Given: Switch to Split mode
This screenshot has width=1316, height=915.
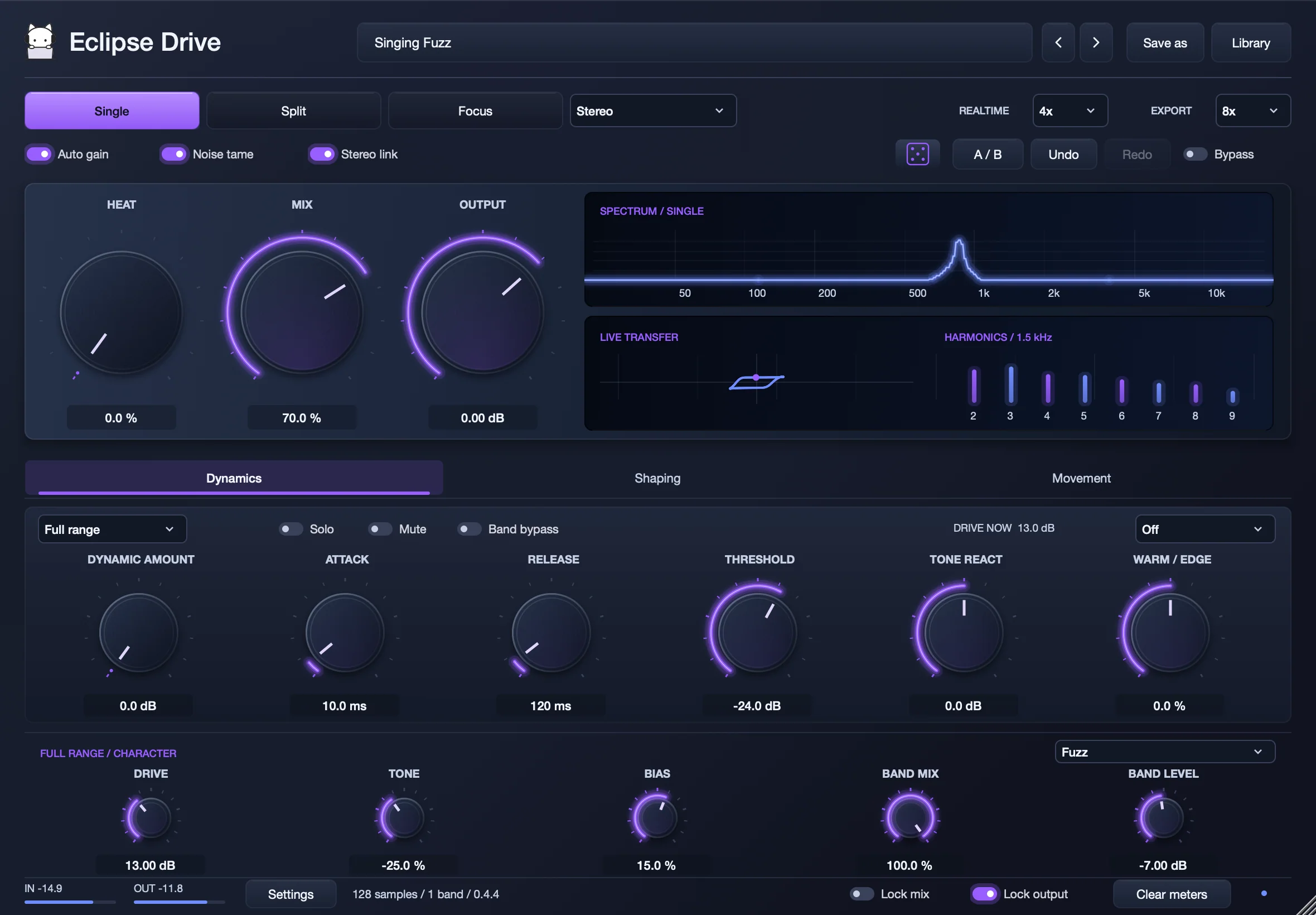Looking at the screenshot, I should coord(293,110).
